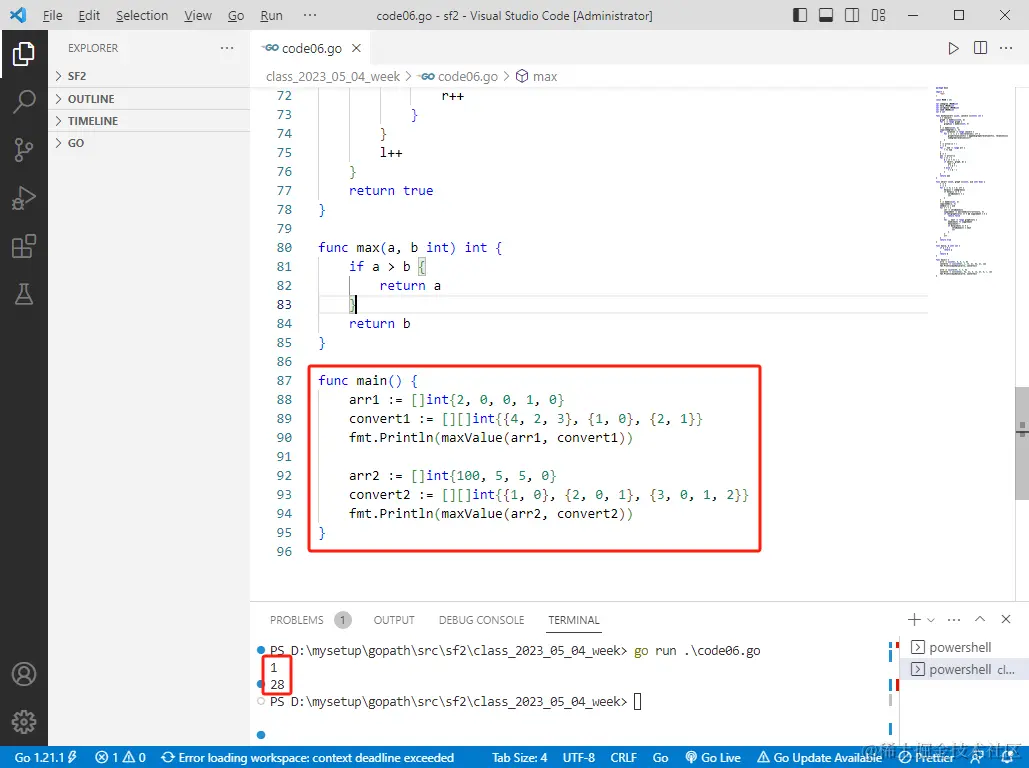Screen dimensions: 1029x768
Task: Open the Source Control view icon
Action: [24, 150]
